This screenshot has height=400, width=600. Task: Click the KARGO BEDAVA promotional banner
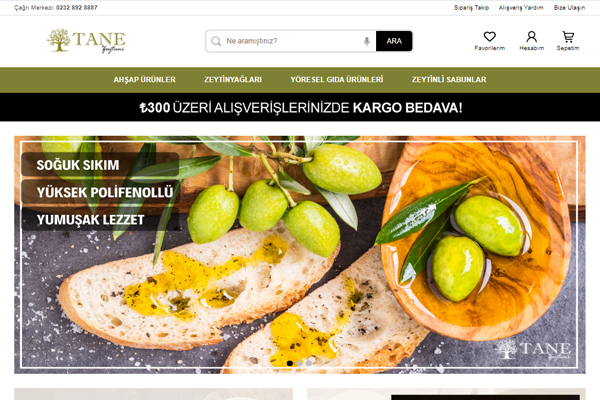tap(300, 107)
